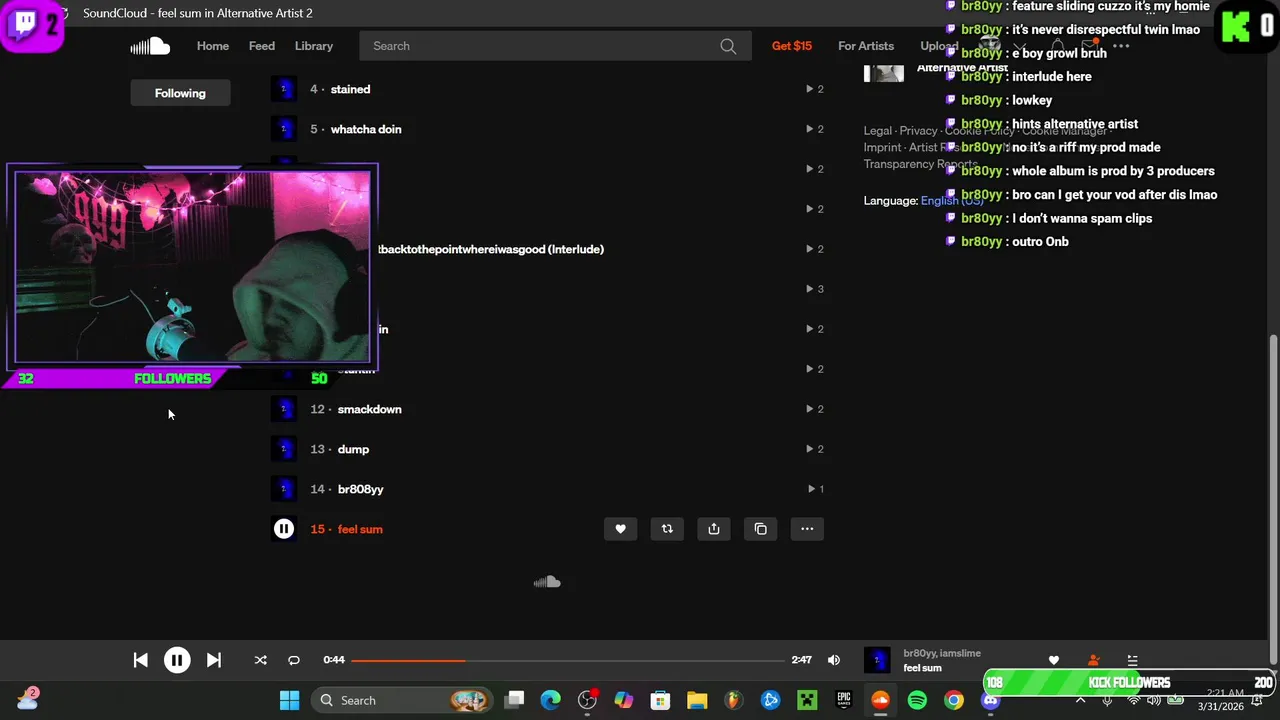Click the magnifier icon in the search bar
The height and width of the screenshot is (720, 1280).
tap(728, 46)
